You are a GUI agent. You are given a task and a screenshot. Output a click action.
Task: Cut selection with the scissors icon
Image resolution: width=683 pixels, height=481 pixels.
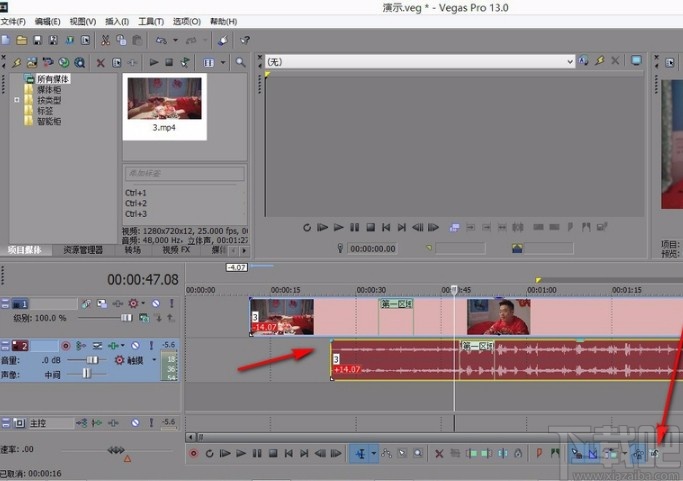pyautogui.click(x=105, y=41)
